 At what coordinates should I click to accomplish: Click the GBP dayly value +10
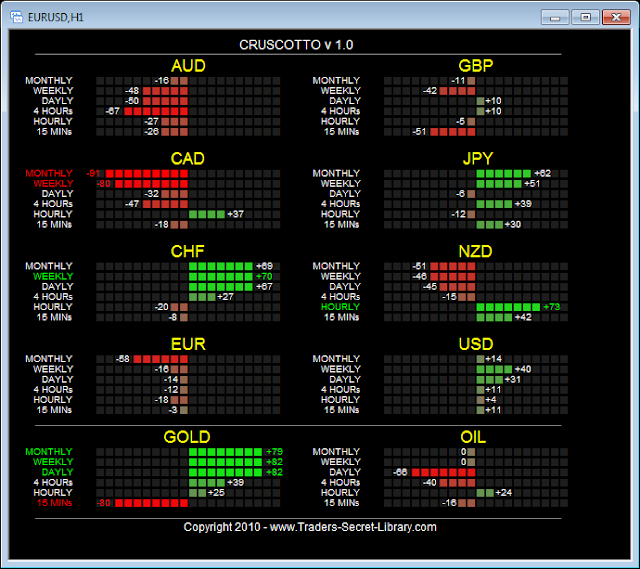coord(493,101)
